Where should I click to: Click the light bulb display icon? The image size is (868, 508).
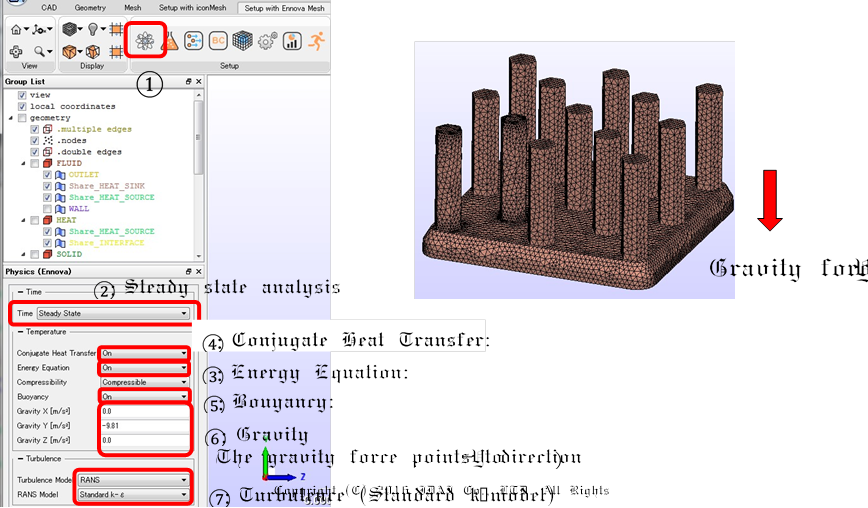pyautogui.click(x=94, y=29)
